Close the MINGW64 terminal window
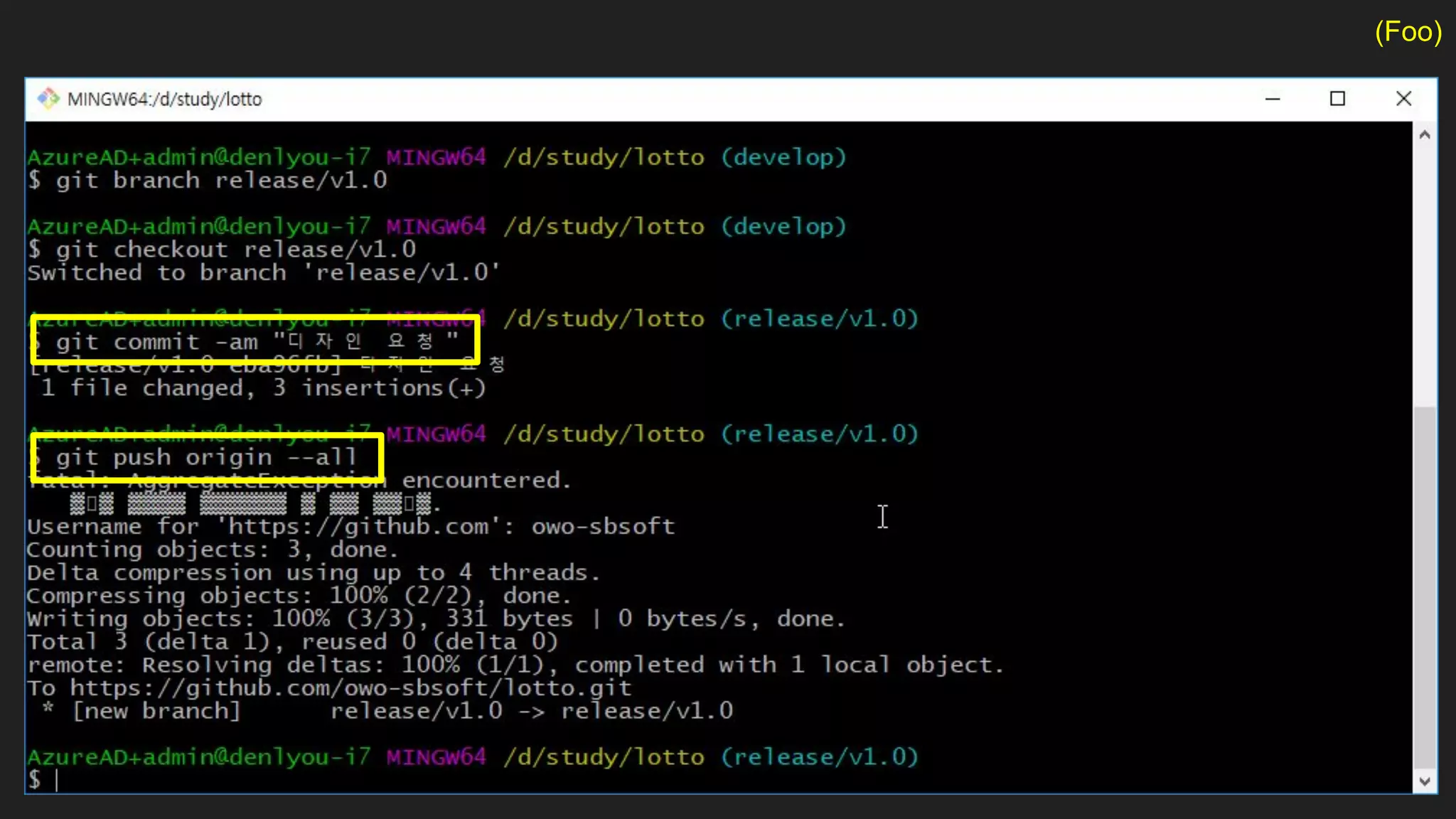This screenshot has width=1456, height=819. pyautogui.click(x=1403, y=99)
